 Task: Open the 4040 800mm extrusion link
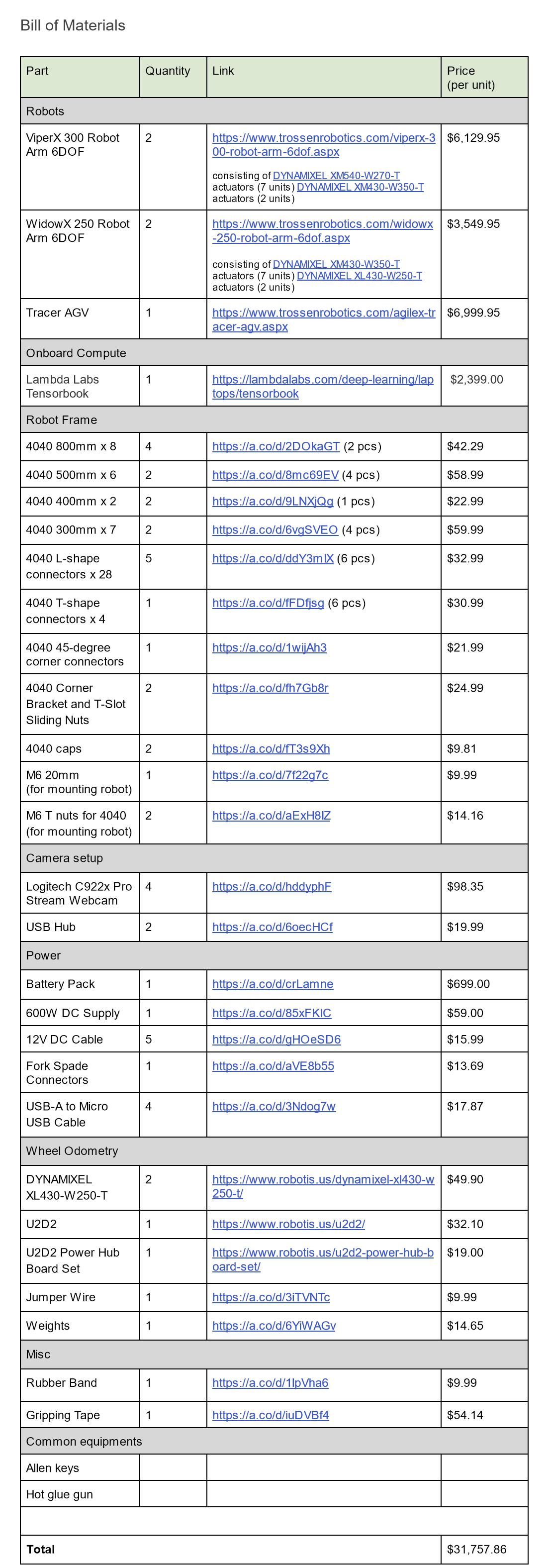[x=275, y=446]
